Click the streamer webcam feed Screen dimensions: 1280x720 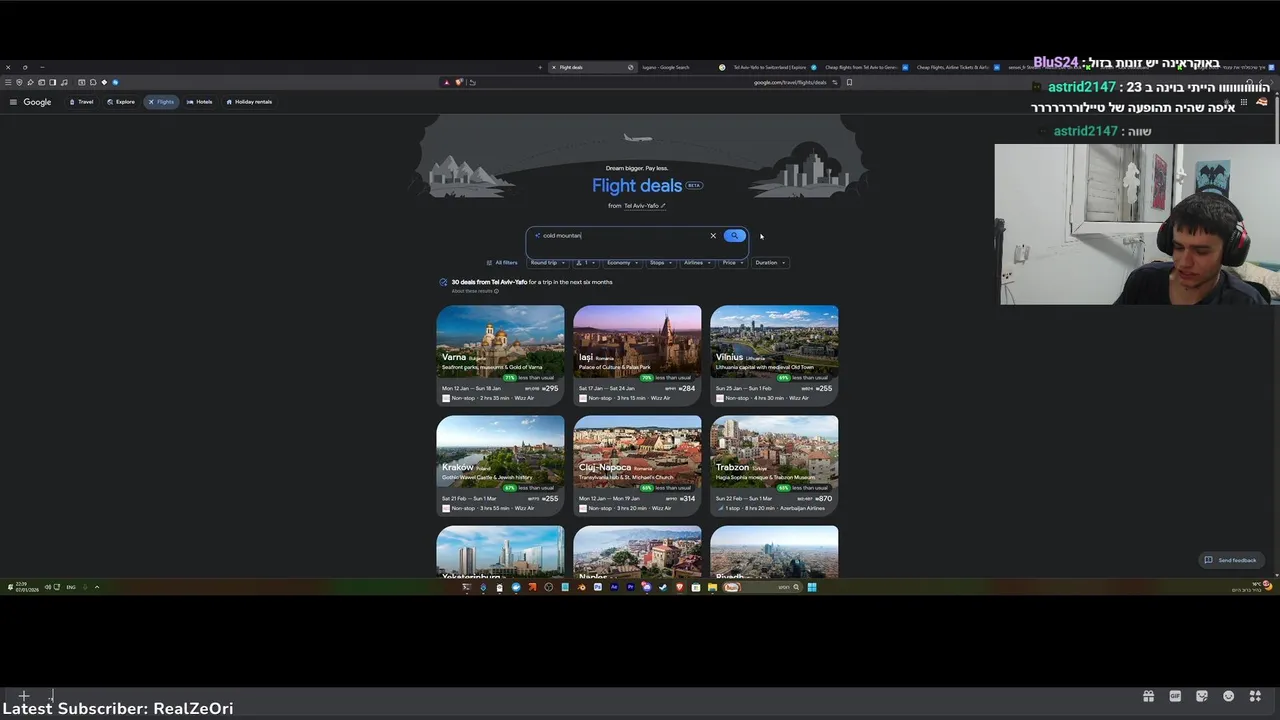click(1137, 224)
